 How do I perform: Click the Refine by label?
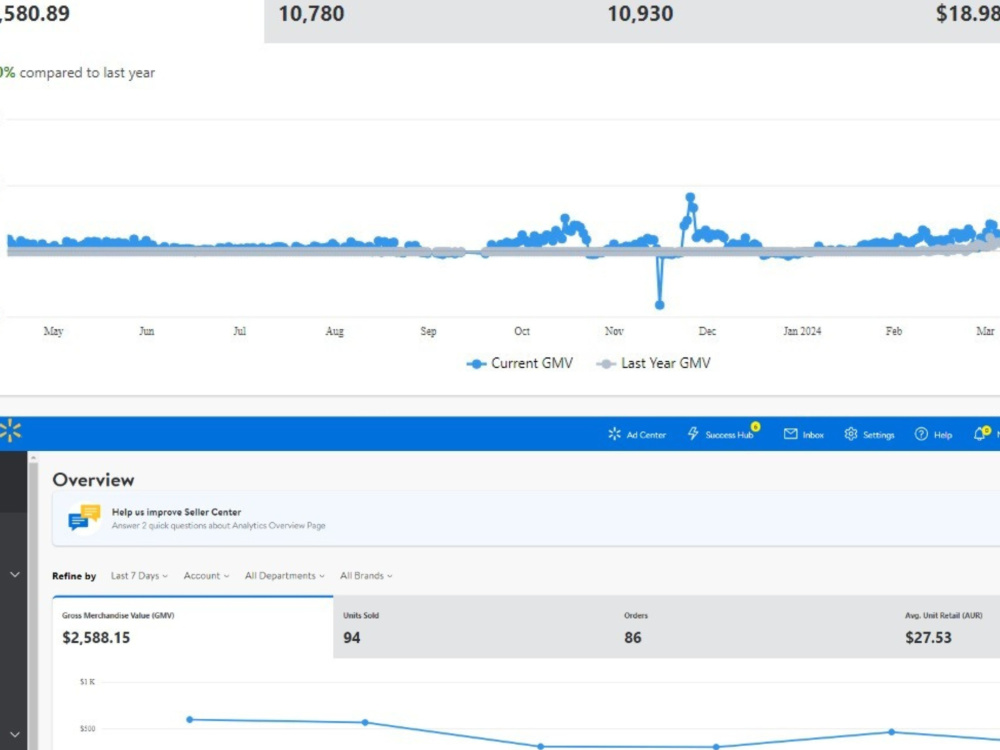[74, 576]
